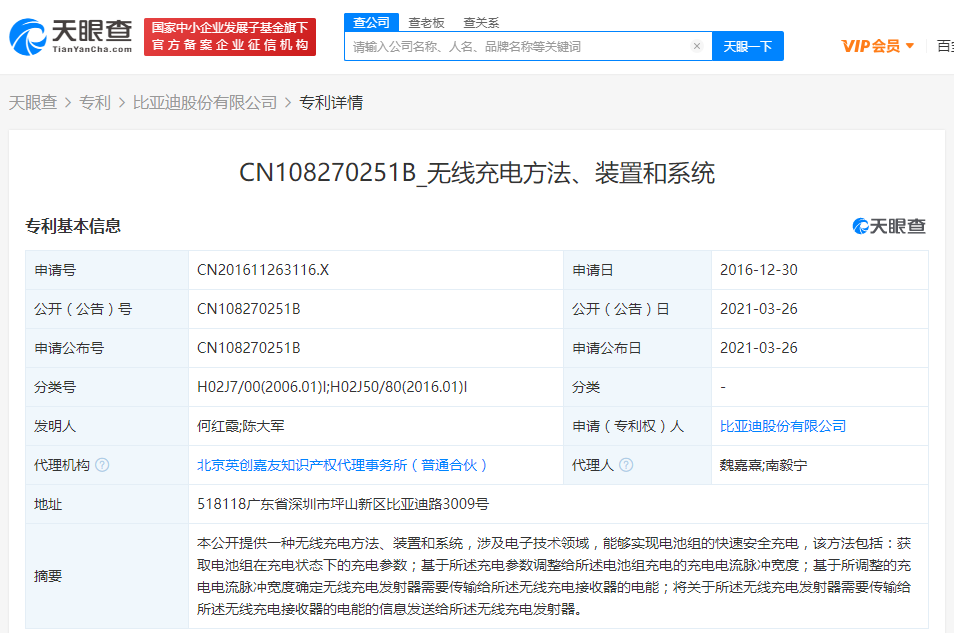The image size is (954, 633).
Task: Open the TianYanCha logo homepage
Action: [71, 37]
